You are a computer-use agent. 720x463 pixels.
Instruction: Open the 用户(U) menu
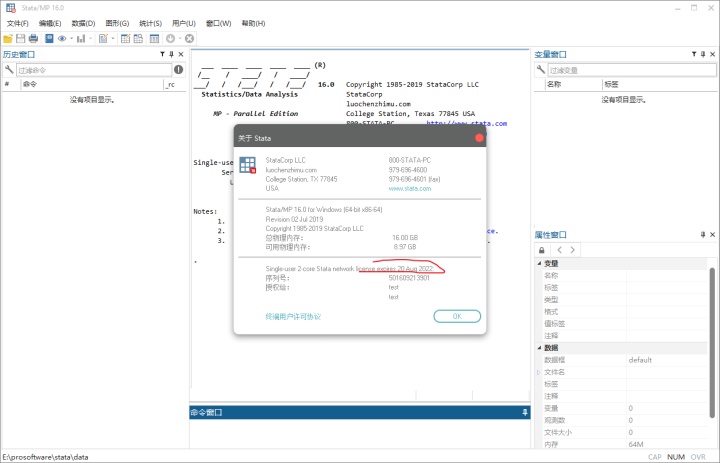[x=184, y=23]
